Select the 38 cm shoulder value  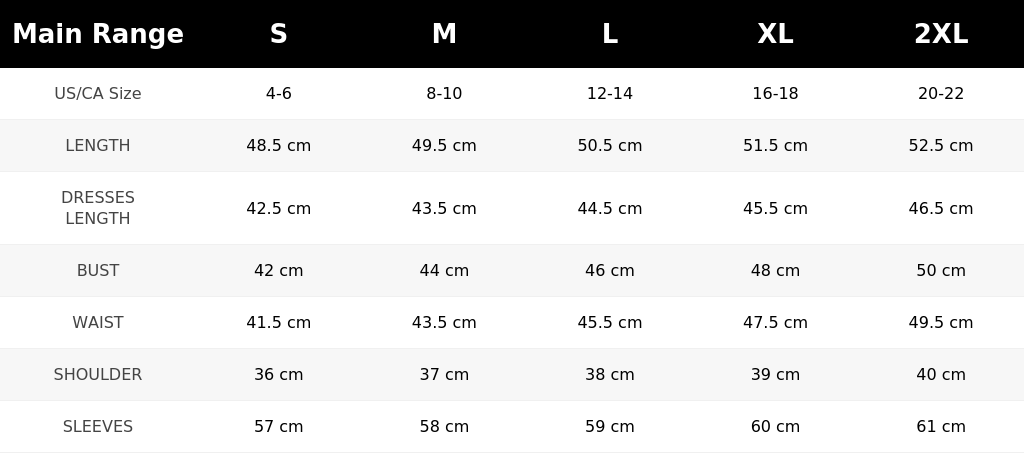pyautogui.click(x=609, y=375)
